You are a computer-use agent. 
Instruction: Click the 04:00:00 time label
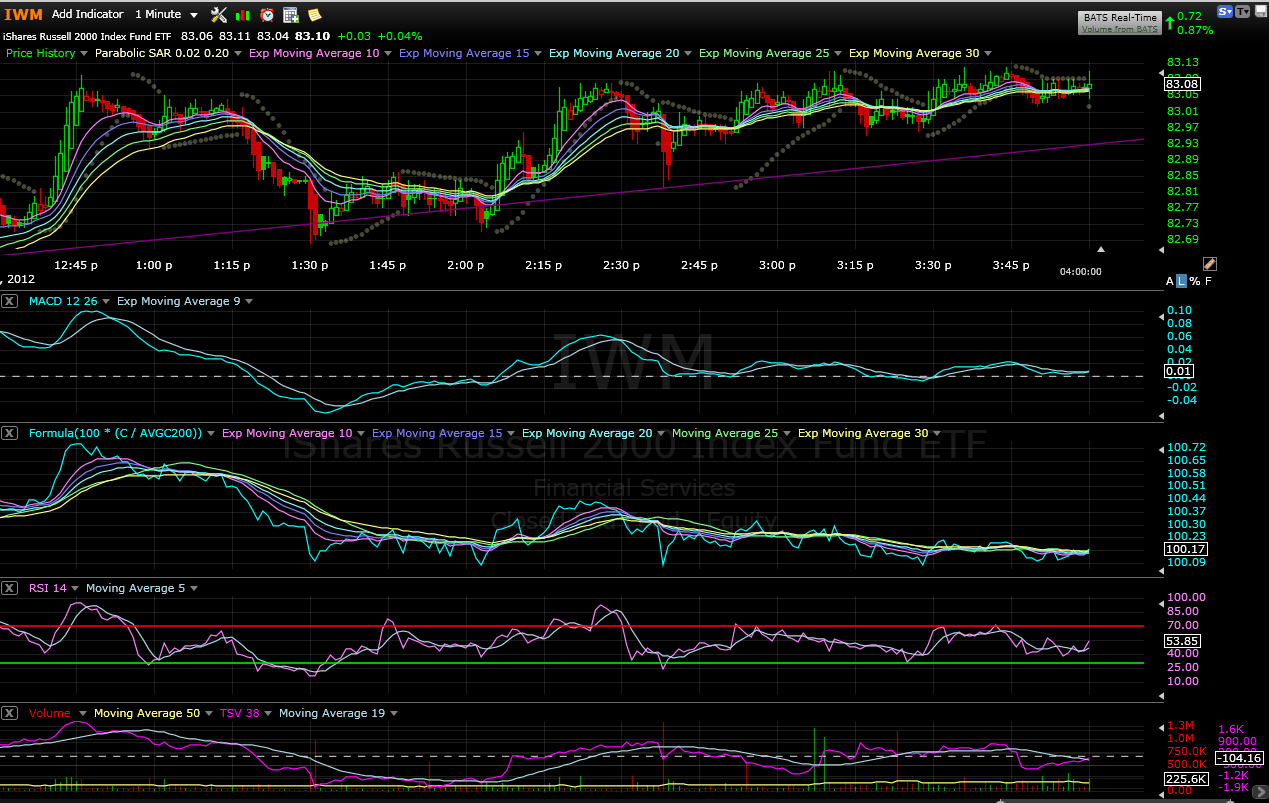(1081, 271)
